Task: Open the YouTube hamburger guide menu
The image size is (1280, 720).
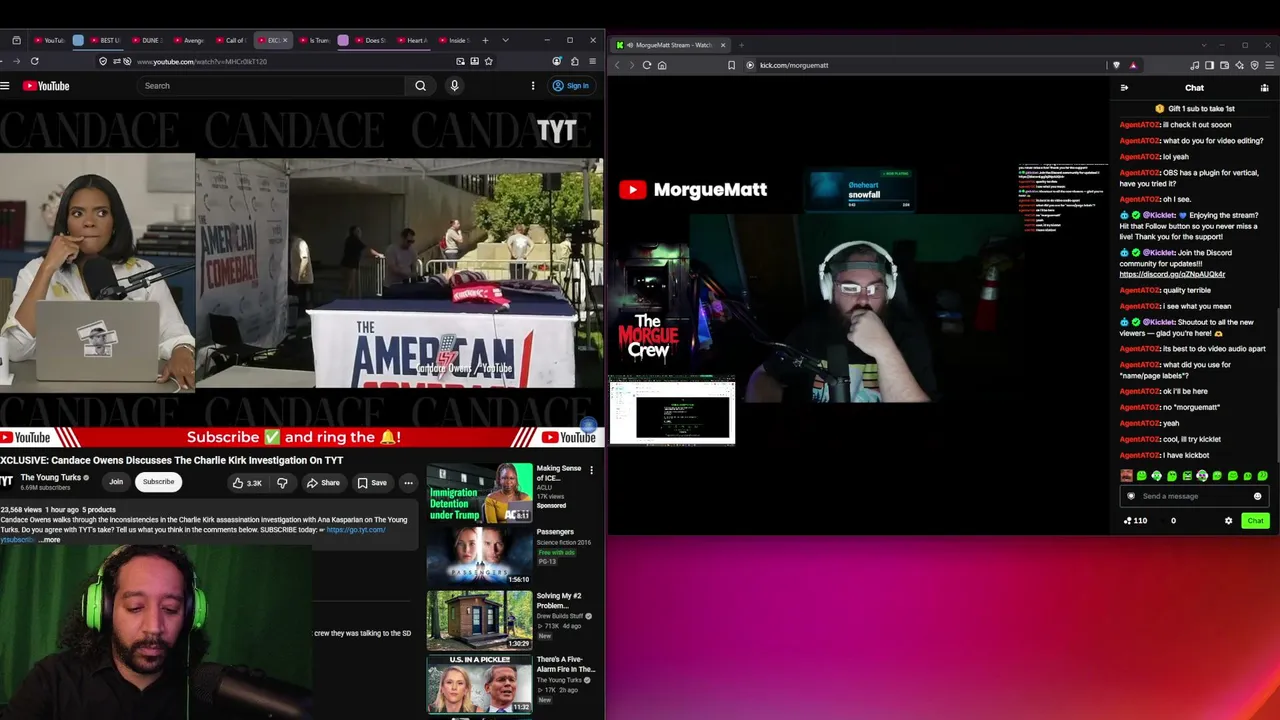Action: 5,86
